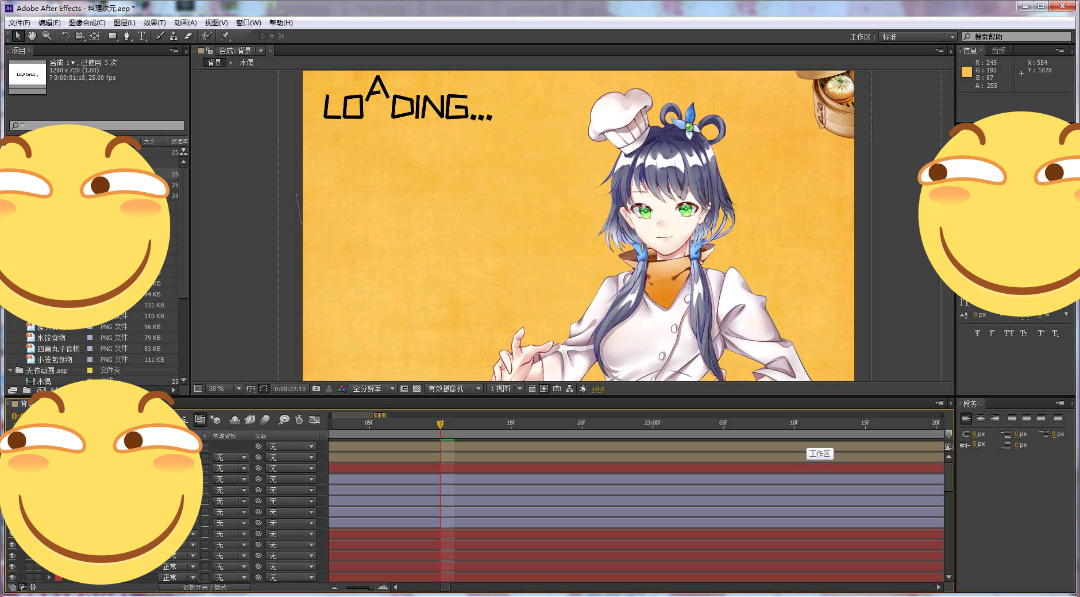Toggle the region of interest button
This screenshot has width=1080, height=597.
[404, 389]
